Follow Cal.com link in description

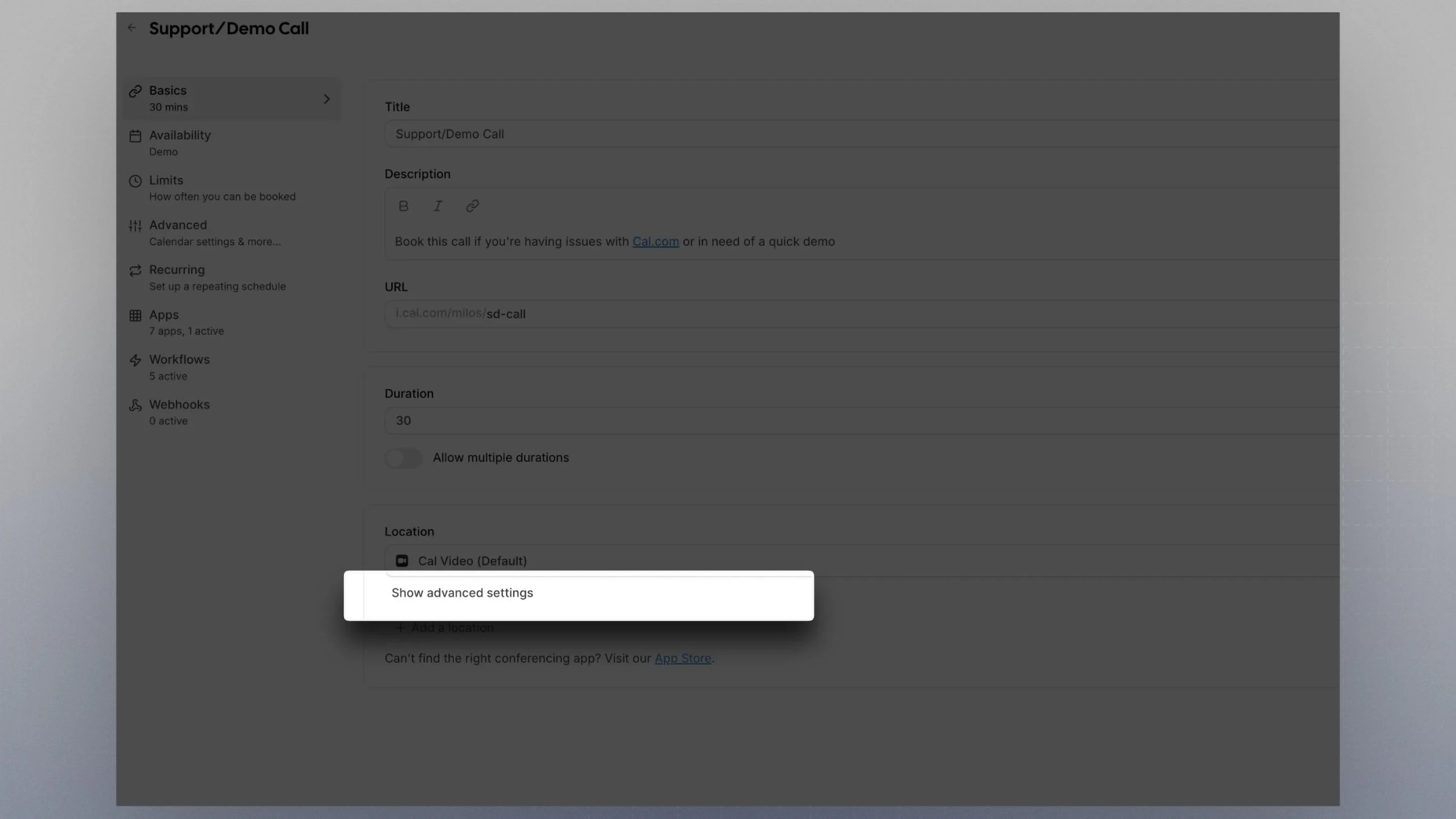pyautogui.click(x=655, y=242)
